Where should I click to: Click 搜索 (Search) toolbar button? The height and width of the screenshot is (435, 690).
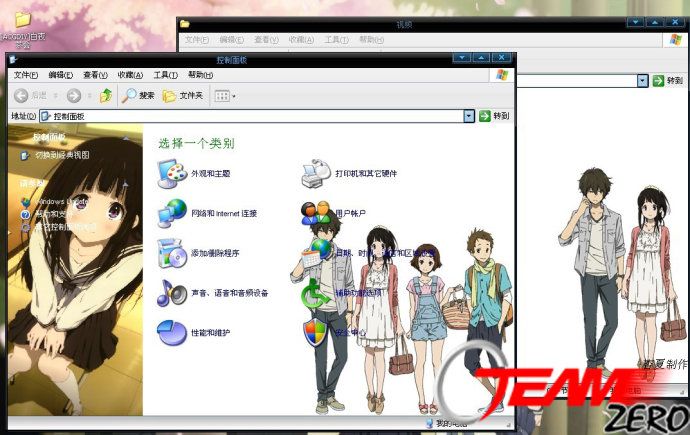point(138,95)
